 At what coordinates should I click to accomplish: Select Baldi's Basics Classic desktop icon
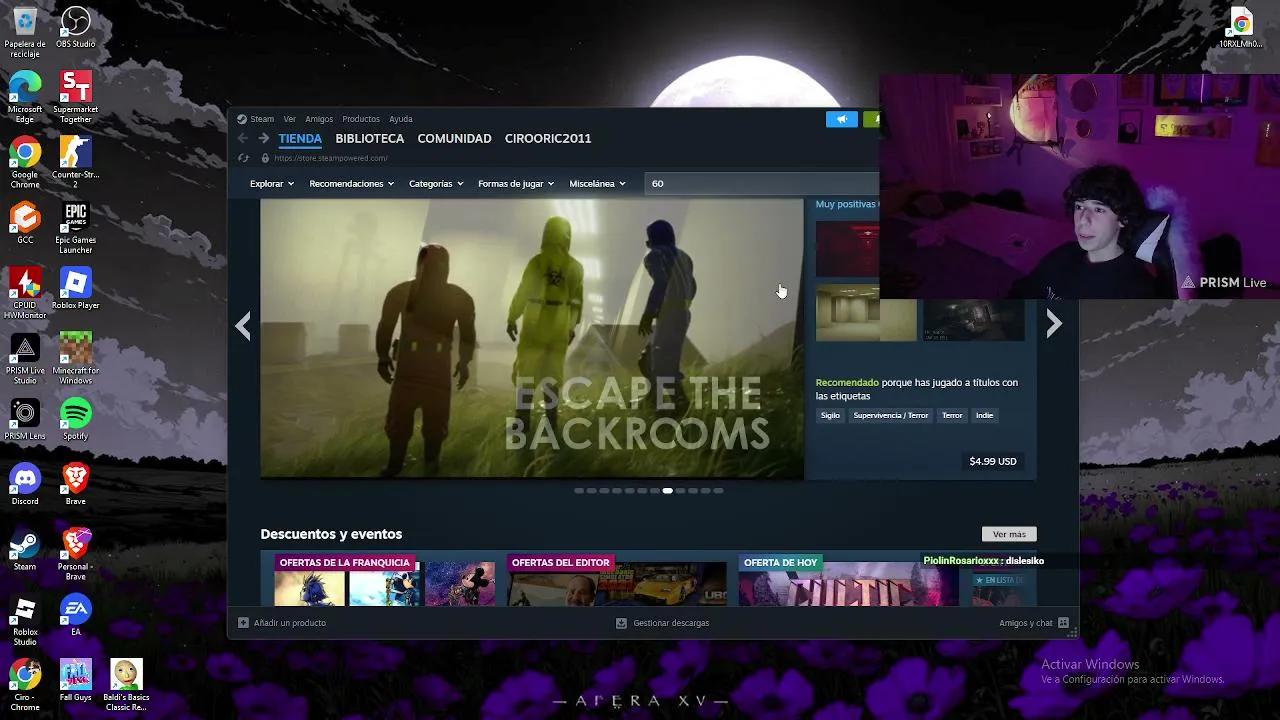point(126,685)
